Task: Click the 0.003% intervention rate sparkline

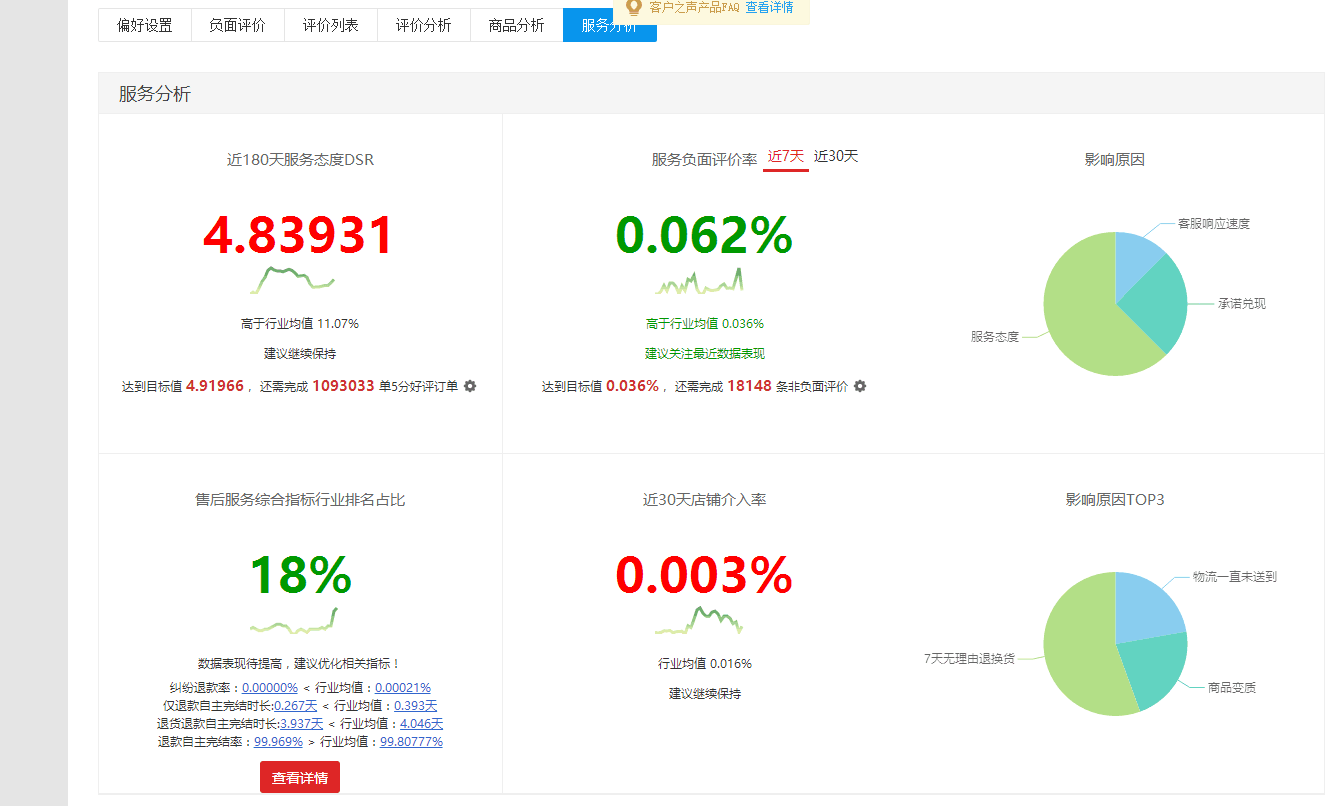Action: click(x=699, y=620)
